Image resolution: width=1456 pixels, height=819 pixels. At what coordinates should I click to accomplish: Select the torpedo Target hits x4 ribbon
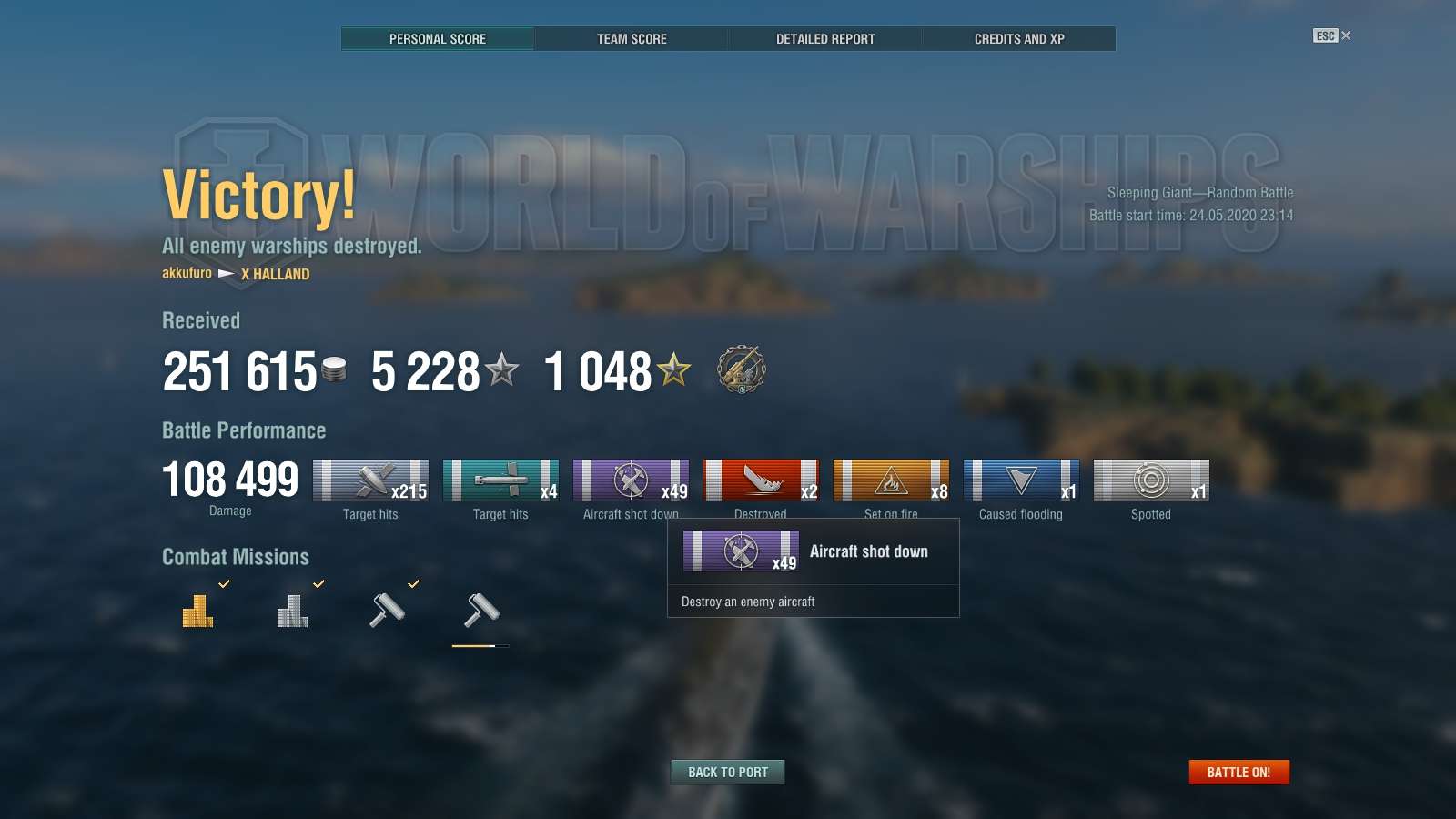coord(500,480)
